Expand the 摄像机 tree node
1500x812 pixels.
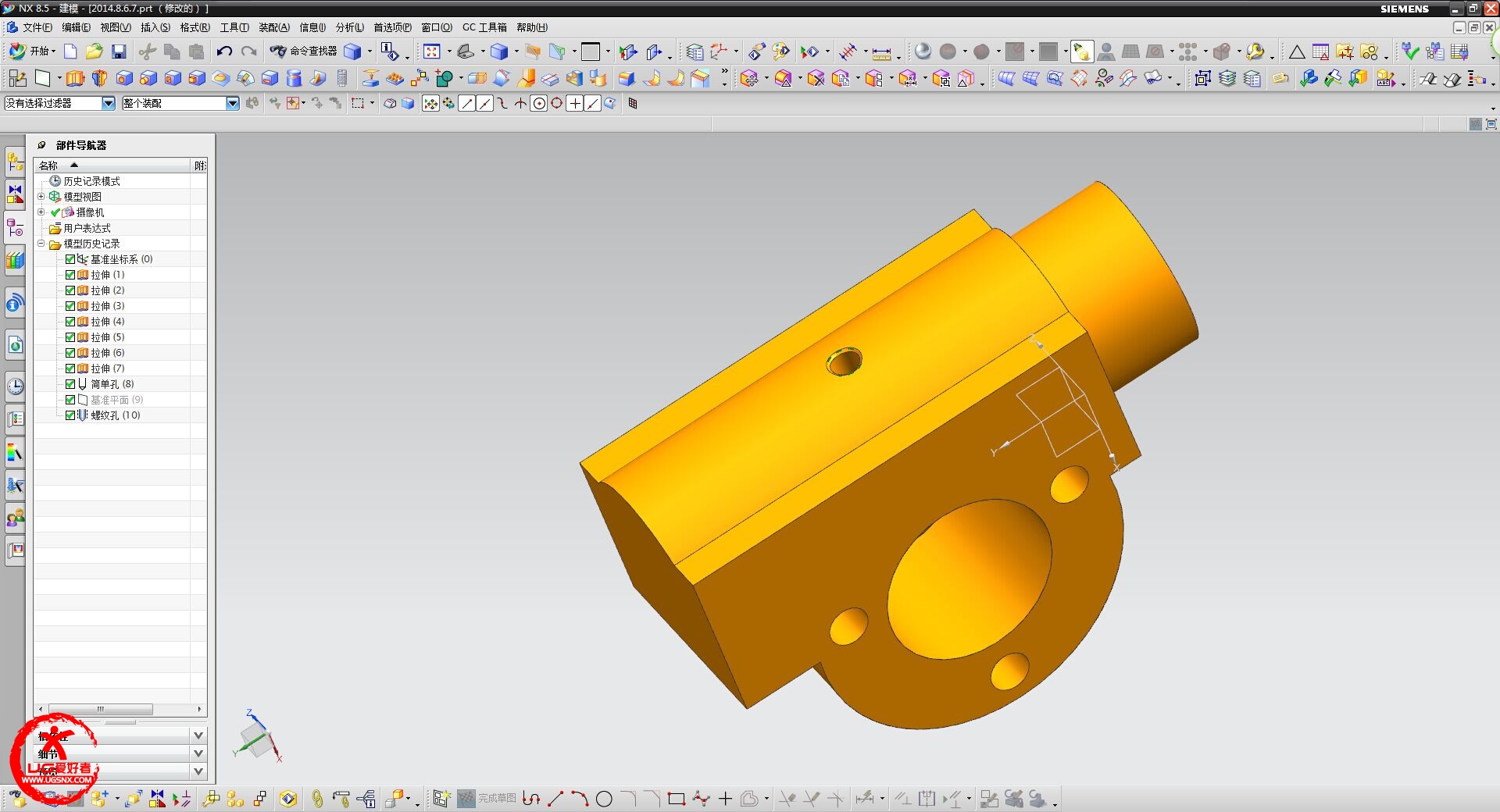pos(41,212)
